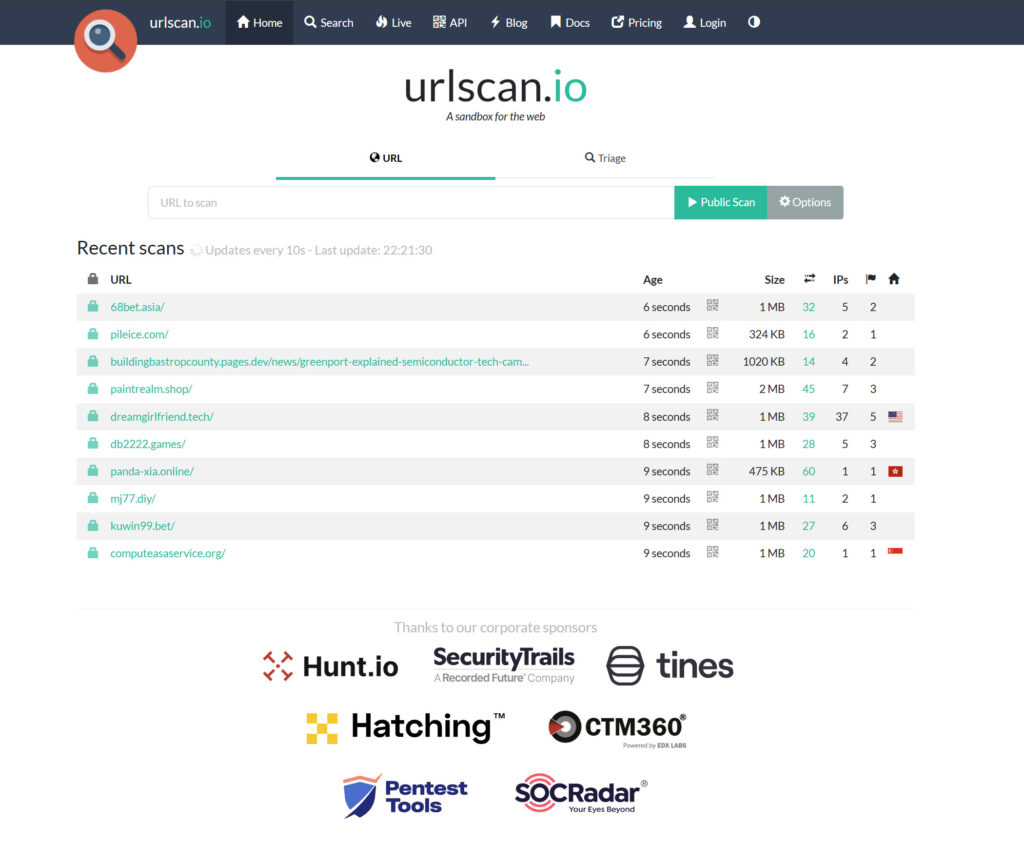
Task: Visit the Hatching sponsor logo
Action: point(406,727)
